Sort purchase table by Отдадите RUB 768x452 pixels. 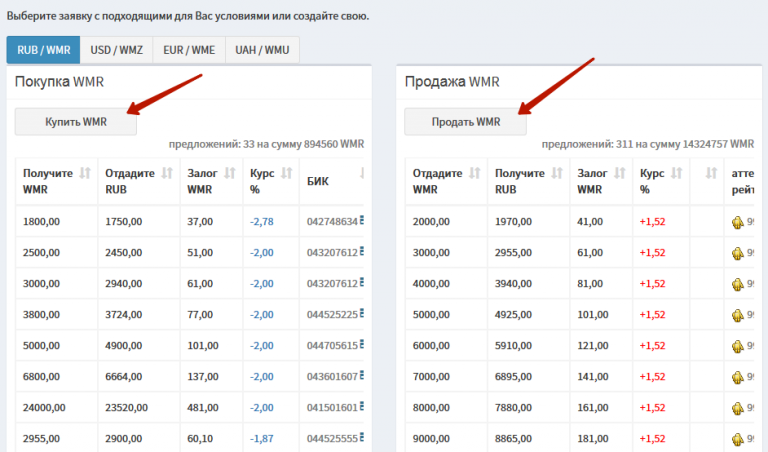[167, 173]
